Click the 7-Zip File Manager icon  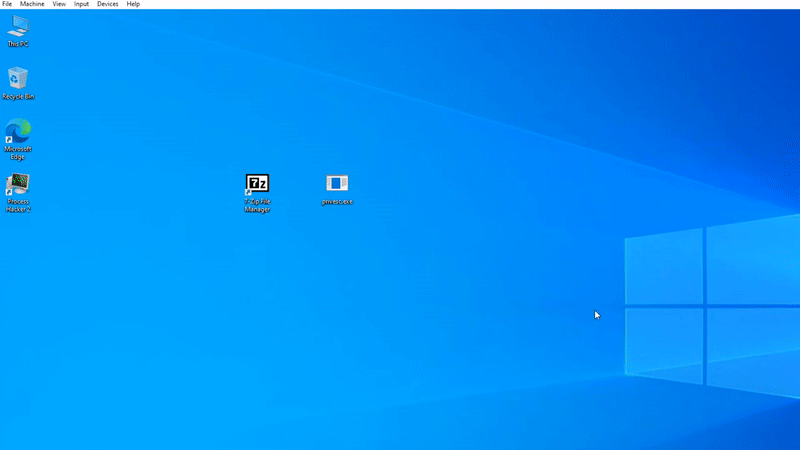tap(257, 183)
